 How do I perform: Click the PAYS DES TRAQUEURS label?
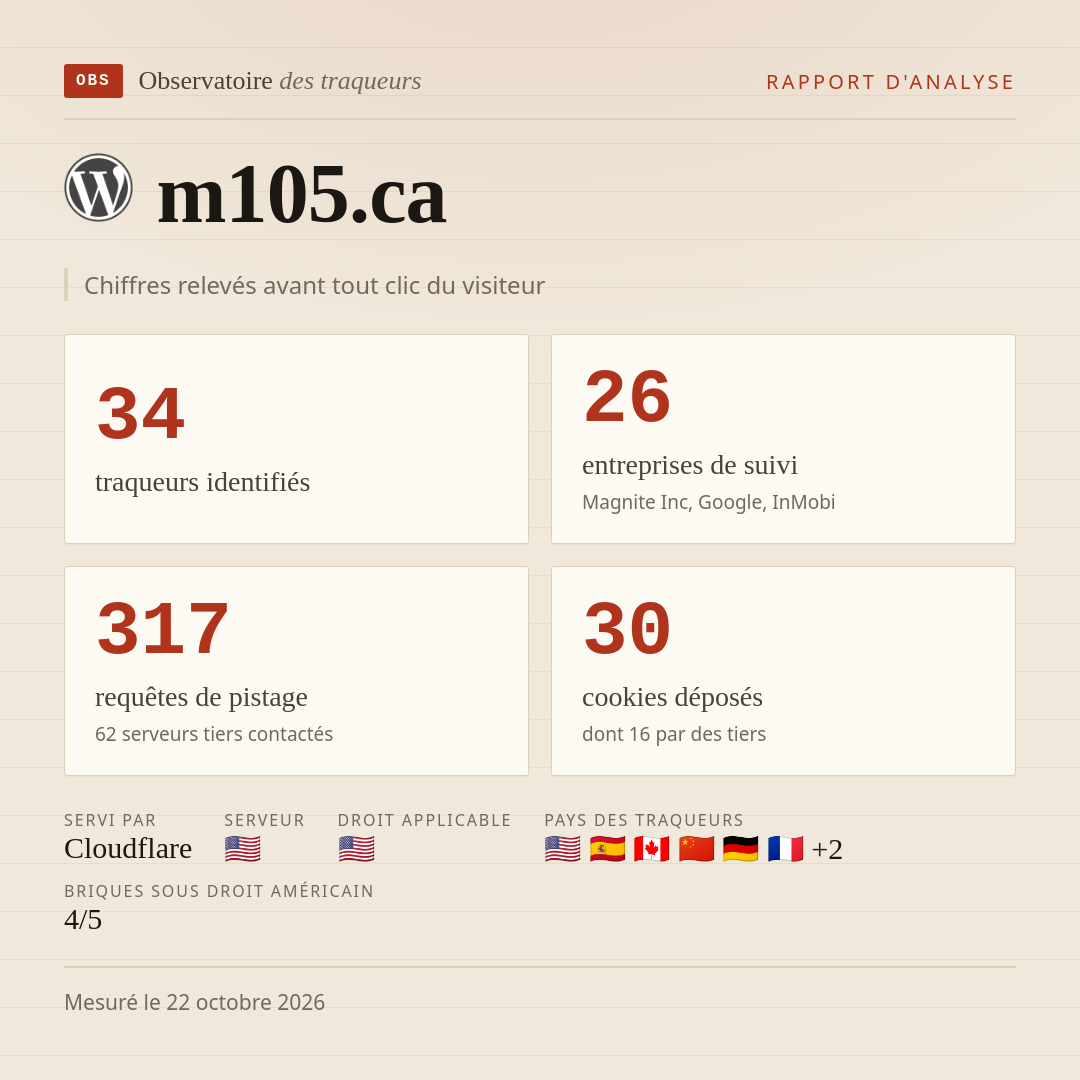[644, 820]
